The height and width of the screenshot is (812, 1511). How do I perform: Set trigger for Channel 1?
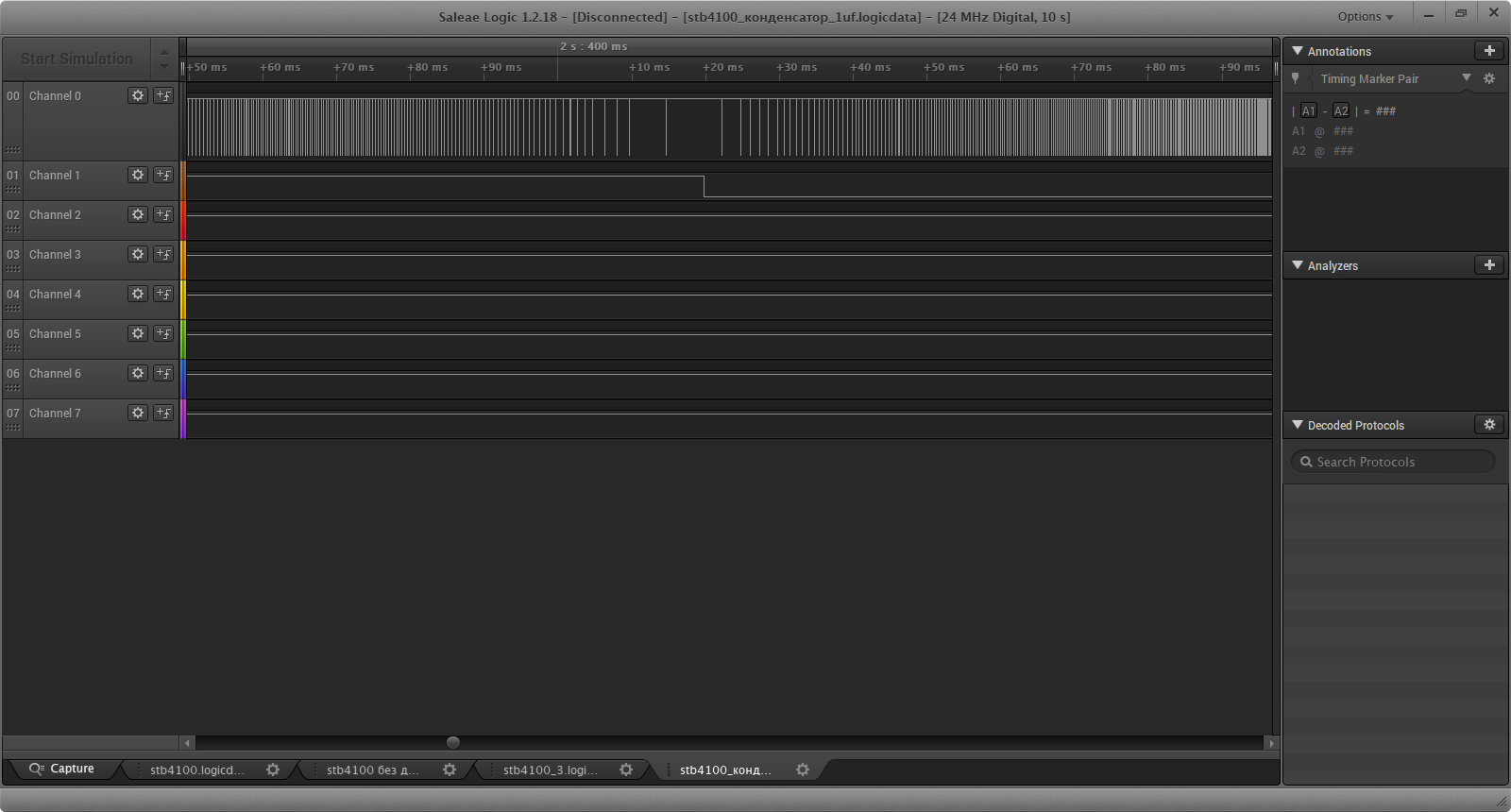pyautogui.click(x=163, y=175)
